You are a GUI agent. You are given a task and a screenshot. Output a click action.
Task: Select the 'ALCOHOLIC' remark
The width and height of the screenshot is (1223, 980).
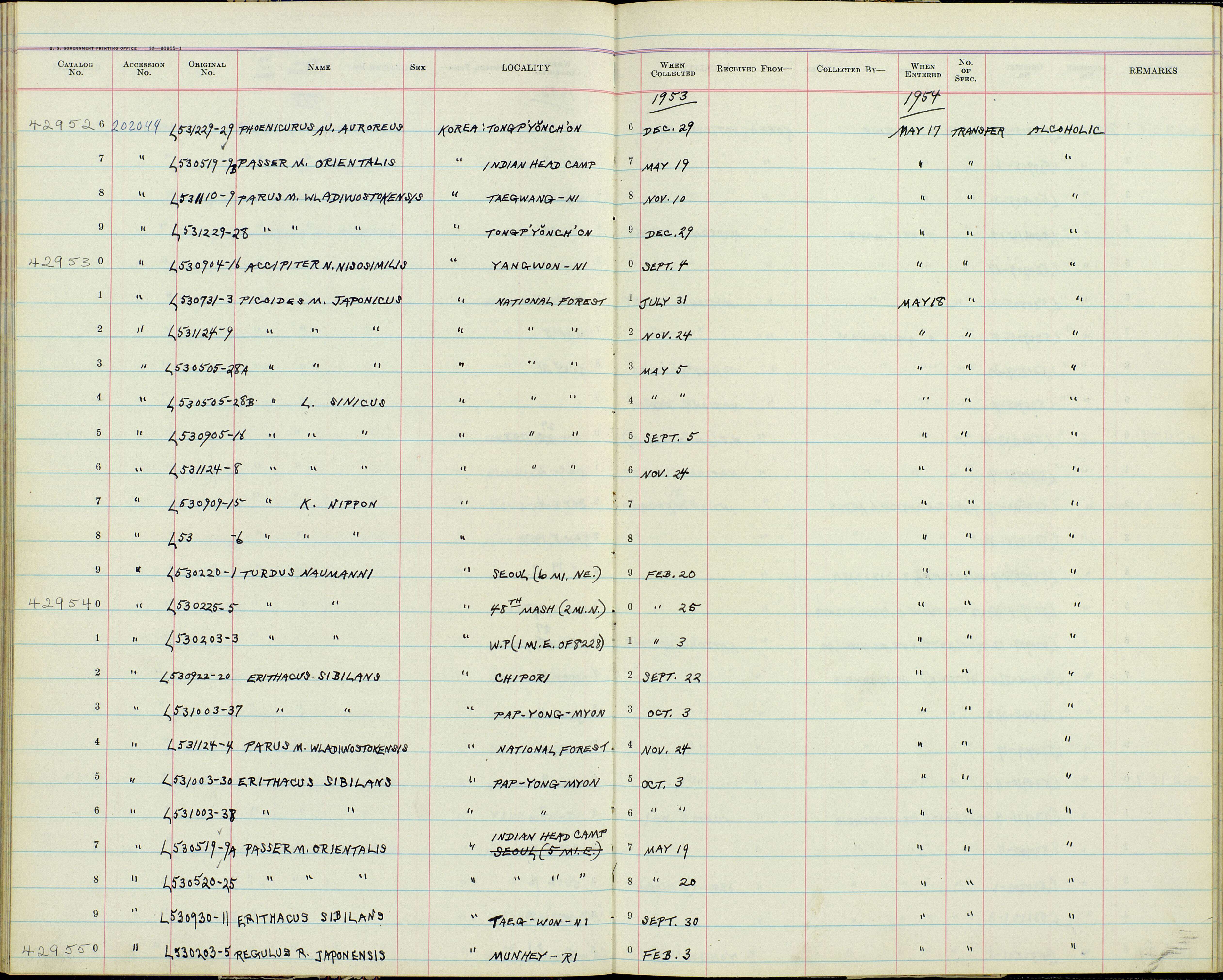(1066, 131)
